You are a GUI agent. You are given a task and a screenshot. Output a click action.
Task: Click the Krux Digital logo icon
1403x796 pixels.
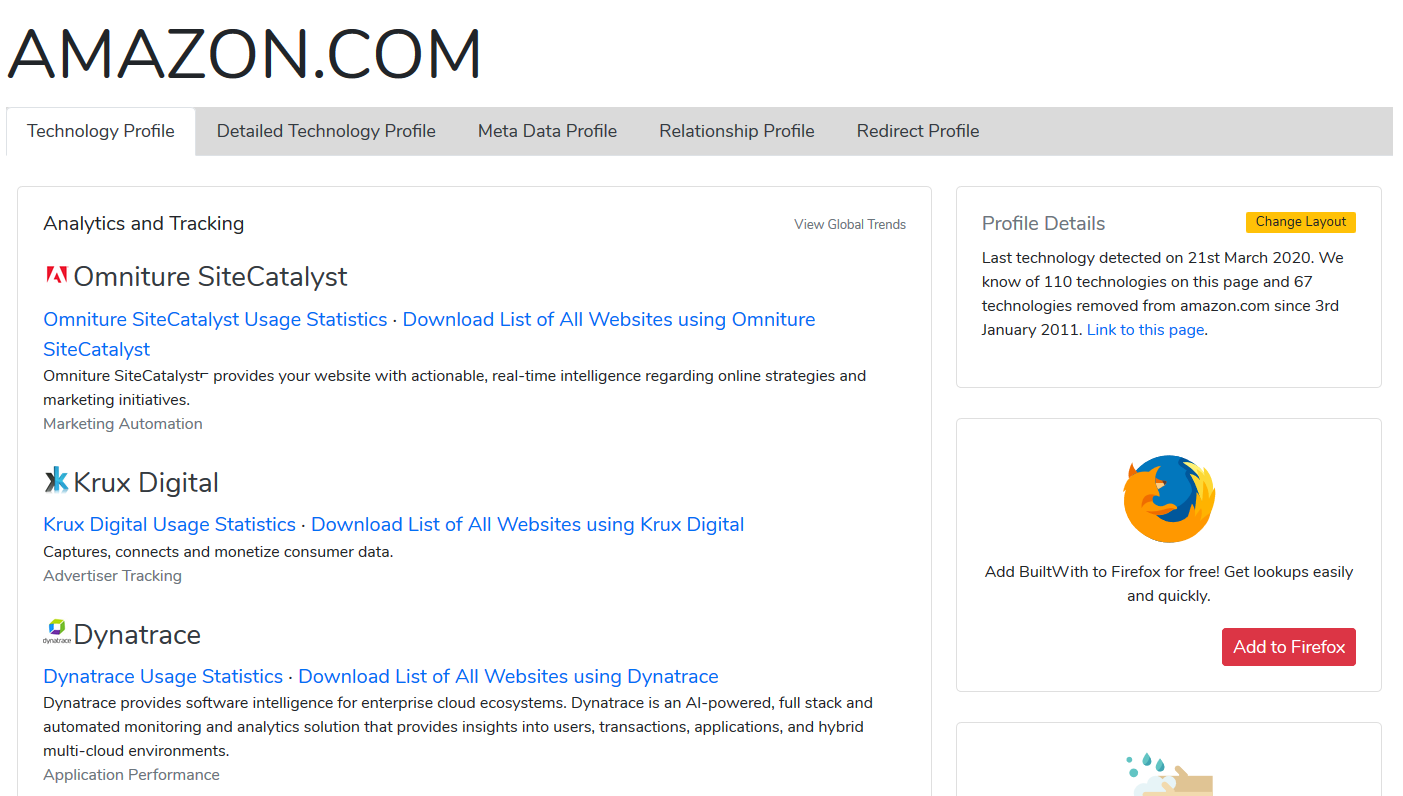tap(57, 481)
